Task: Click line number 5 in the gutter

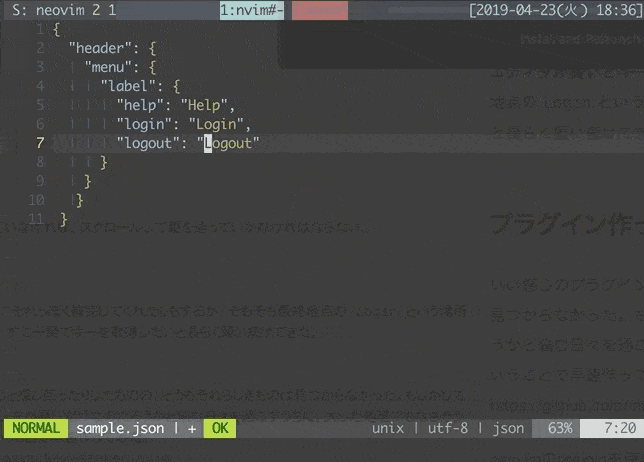Action: pos(40,105)
